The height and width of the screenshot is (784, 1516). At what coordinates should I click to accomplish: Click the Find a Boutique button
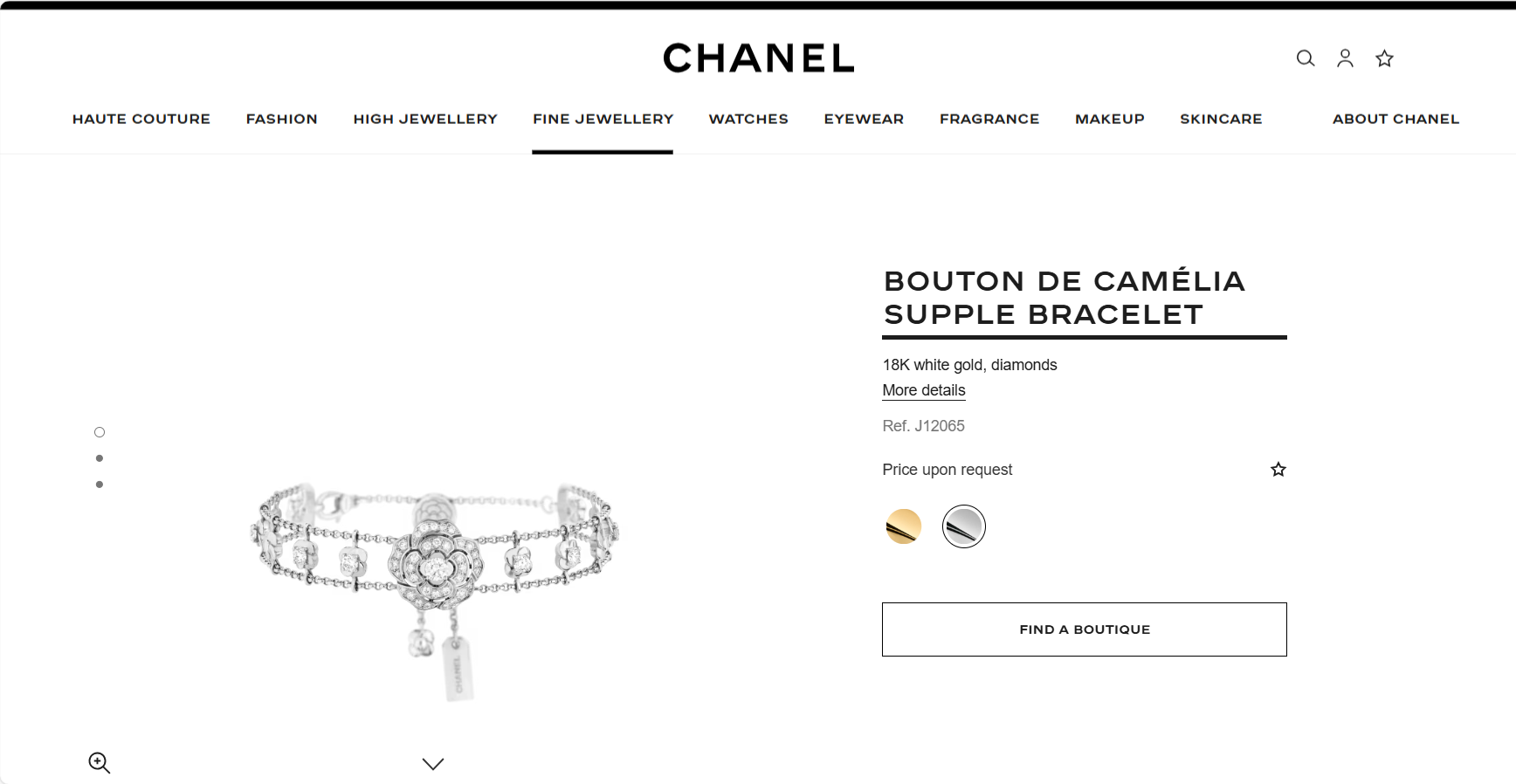pos(1084,629)
